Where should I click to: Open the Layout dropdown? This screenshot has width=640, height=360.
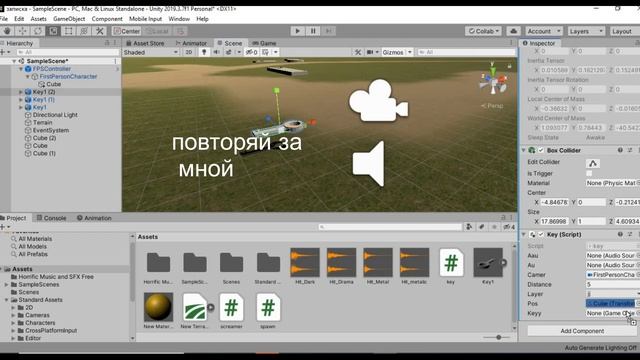click(x=624, y=31)
